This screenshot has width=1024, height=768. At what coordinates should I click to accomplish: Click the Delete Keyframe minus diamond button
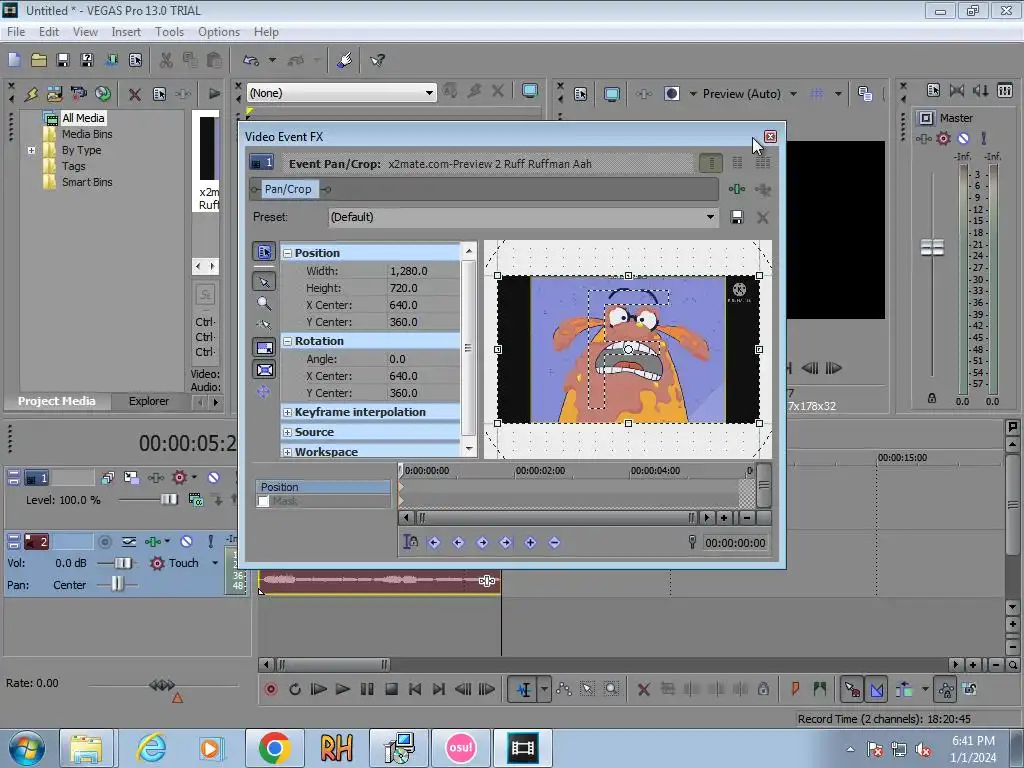click(x=554, y=542)
